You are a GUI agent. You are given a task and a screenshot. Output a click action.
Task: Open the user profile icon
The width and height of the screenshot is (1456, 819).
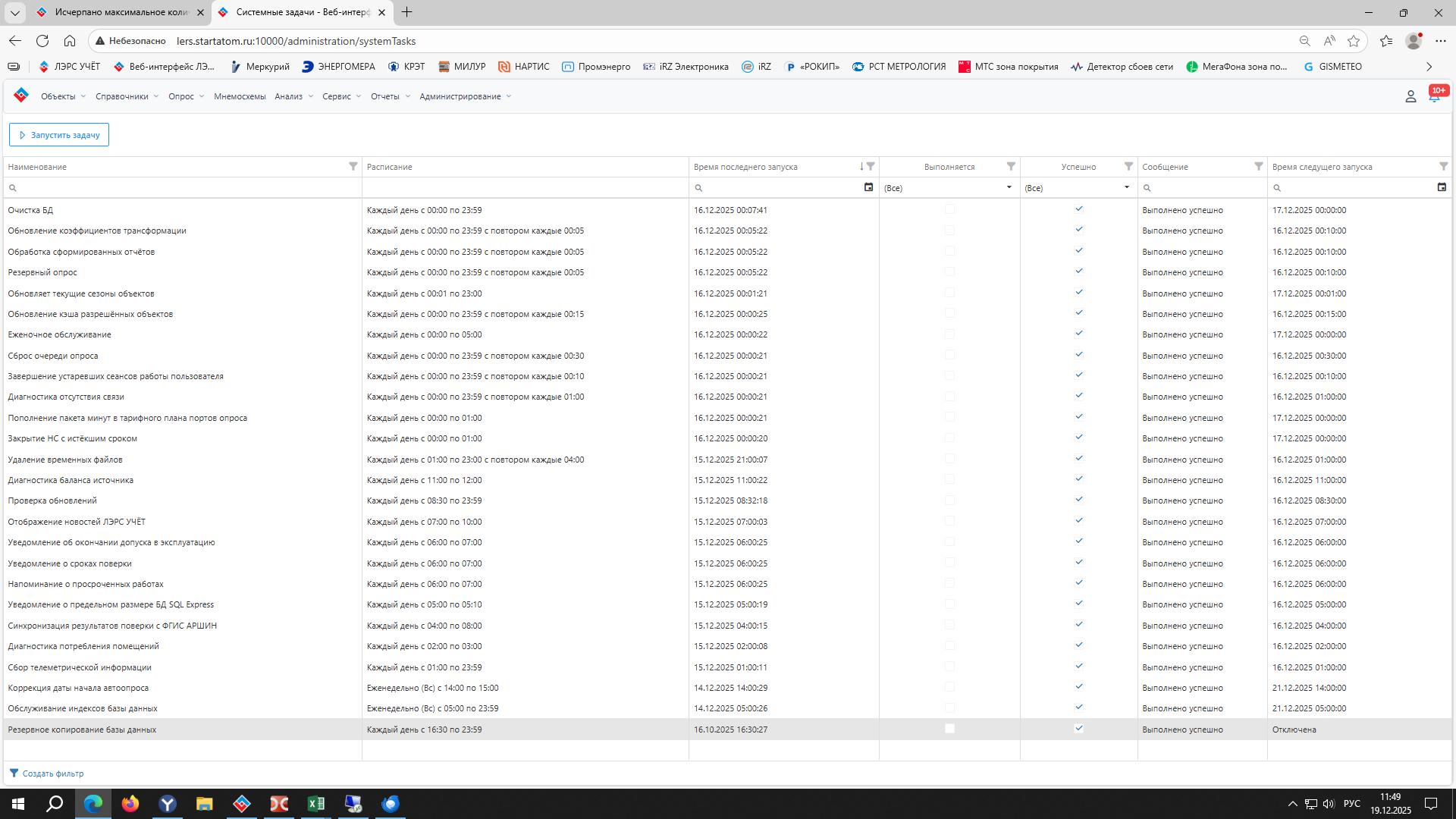1410,96
